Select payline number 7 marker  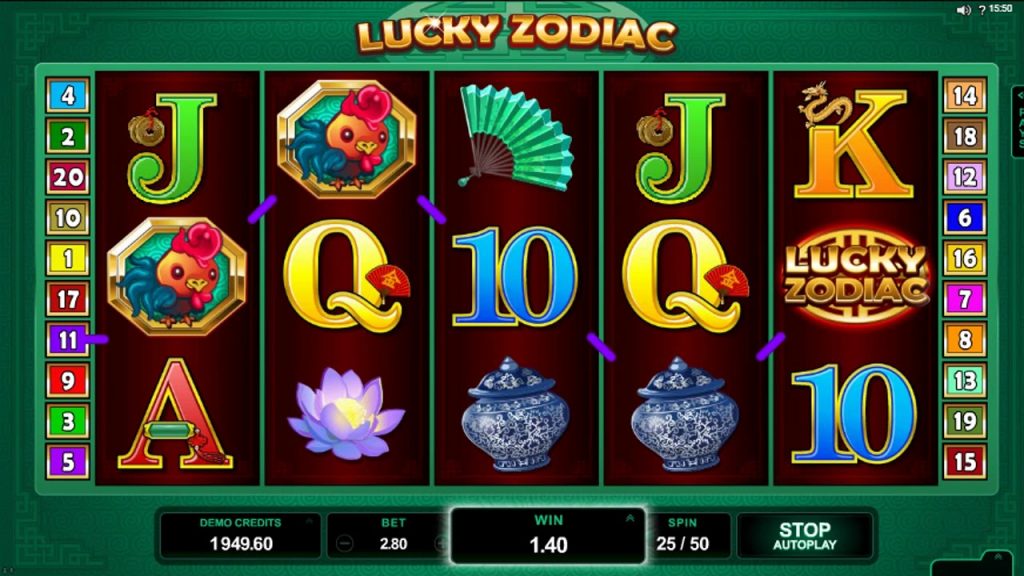pyautogui.click(x=965, y=299)
